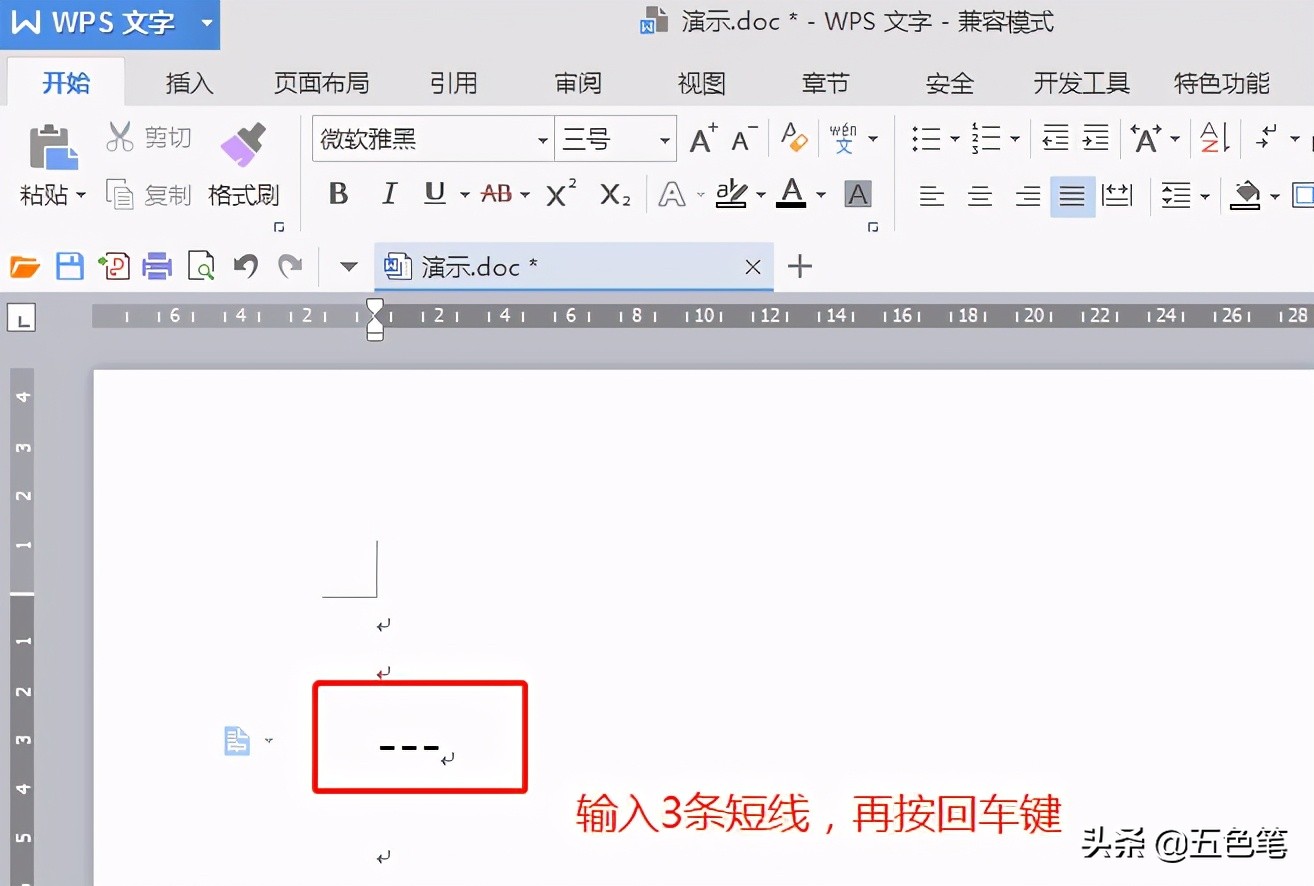Toggle italic formatting with the I icon
The image size is (1314, 886).
(x=388, y=194)
